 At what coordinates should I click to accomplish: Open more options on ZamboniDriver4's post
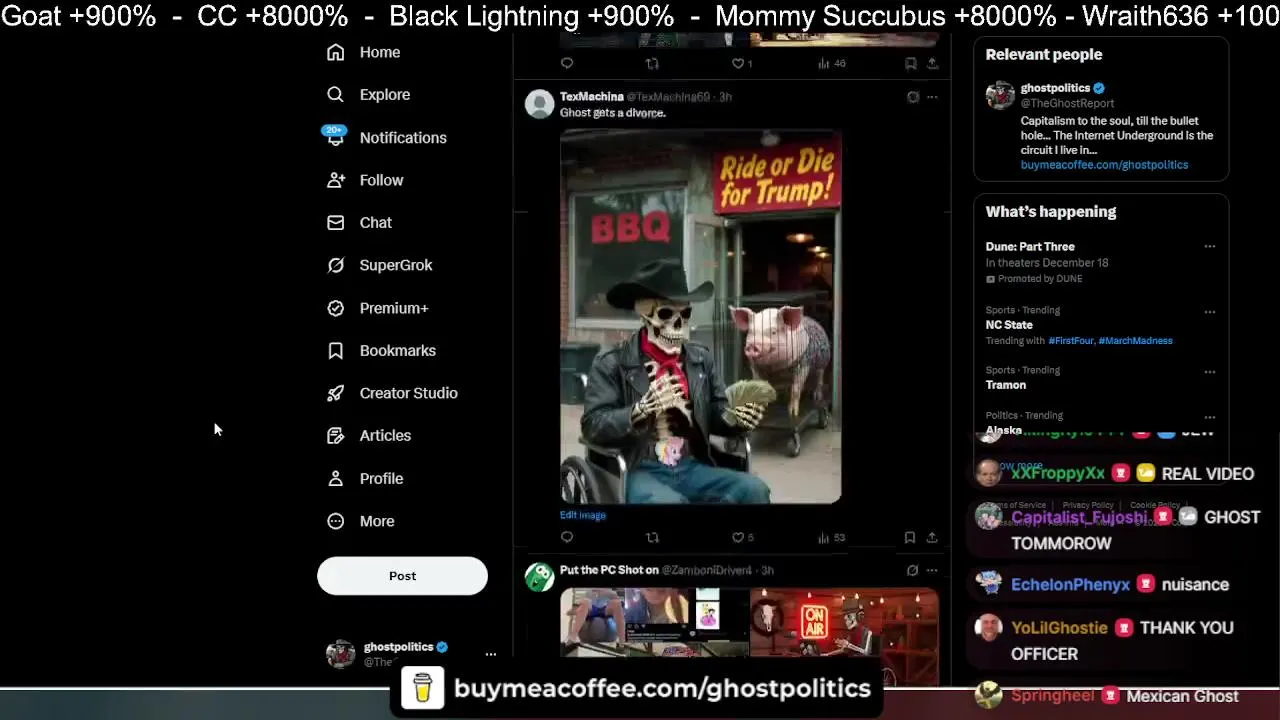tap(932, 570)
